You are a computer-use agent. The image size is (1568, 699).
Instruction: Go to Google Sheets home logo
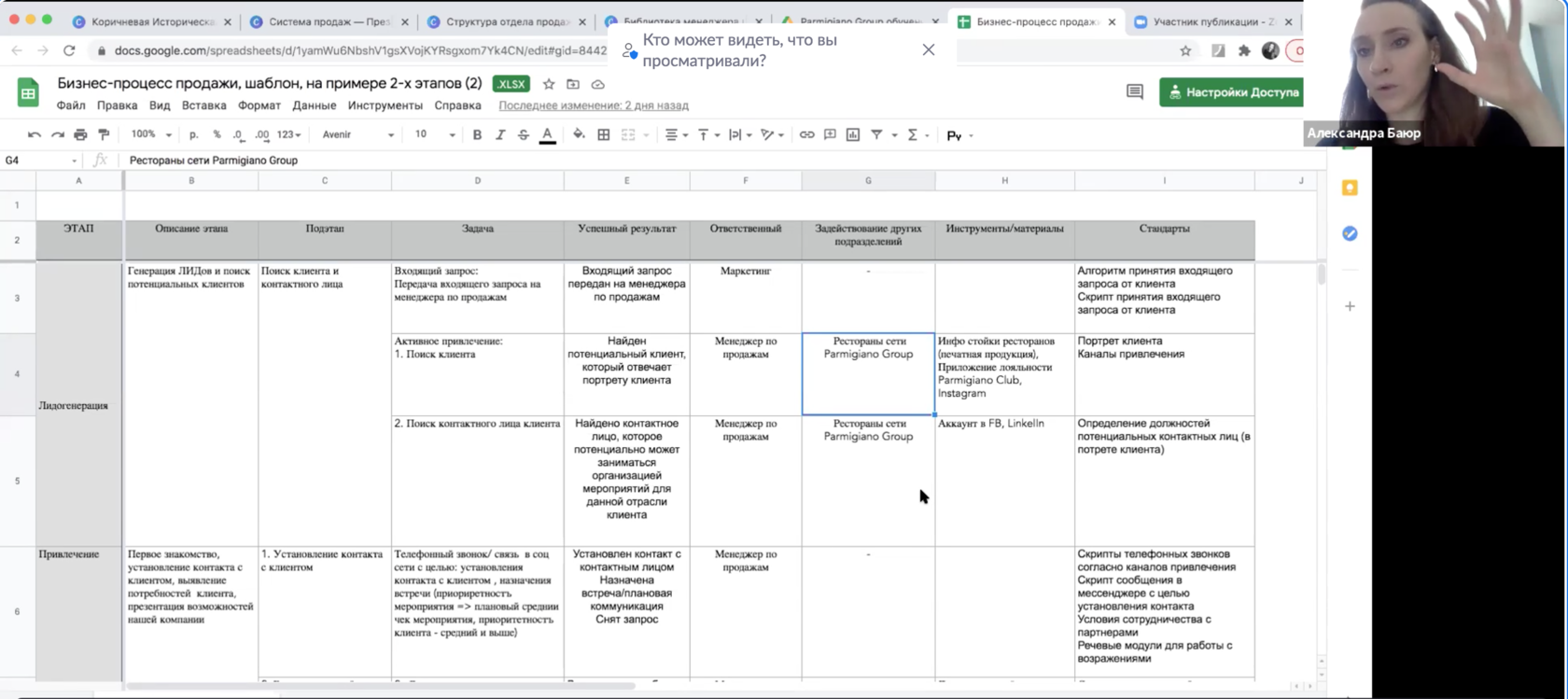28,92
